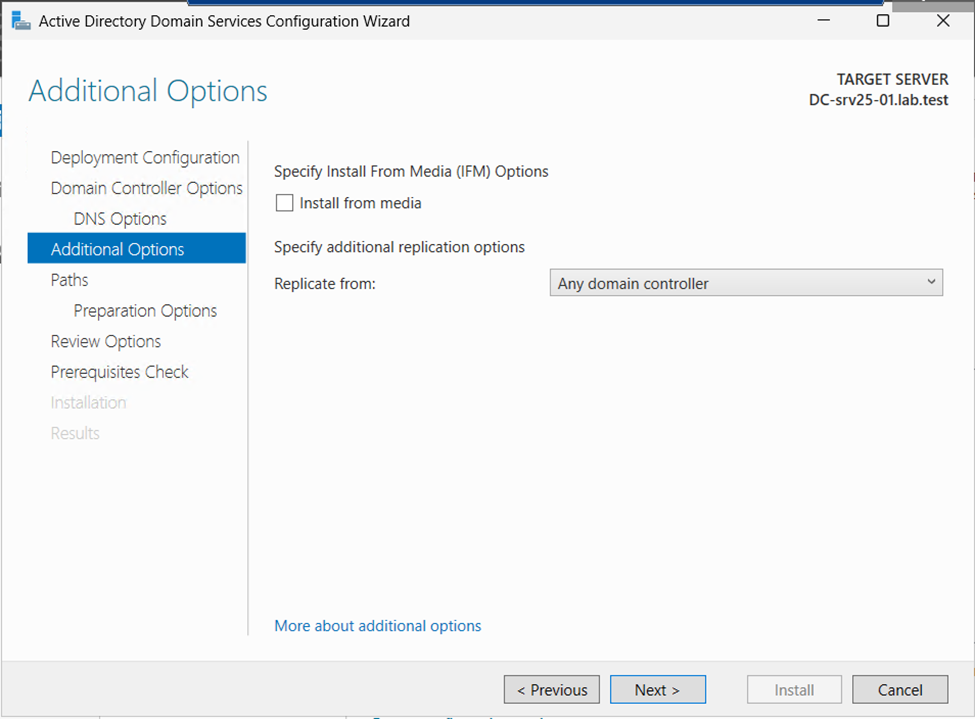Image resolution: width=975 pixels, height=719 pixels.
Task: Click the 'Replicate from:' label
Action: click(325, 284)
